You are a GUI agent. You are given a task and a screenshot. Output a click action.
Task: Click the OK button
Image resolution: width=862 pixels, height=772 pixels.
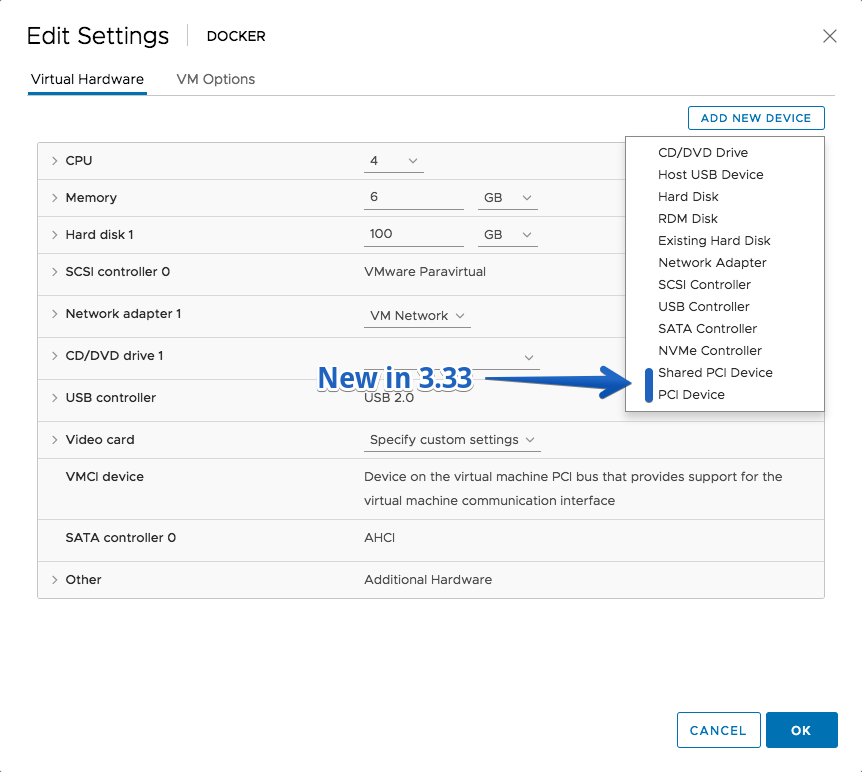click(x=802, y=730)
